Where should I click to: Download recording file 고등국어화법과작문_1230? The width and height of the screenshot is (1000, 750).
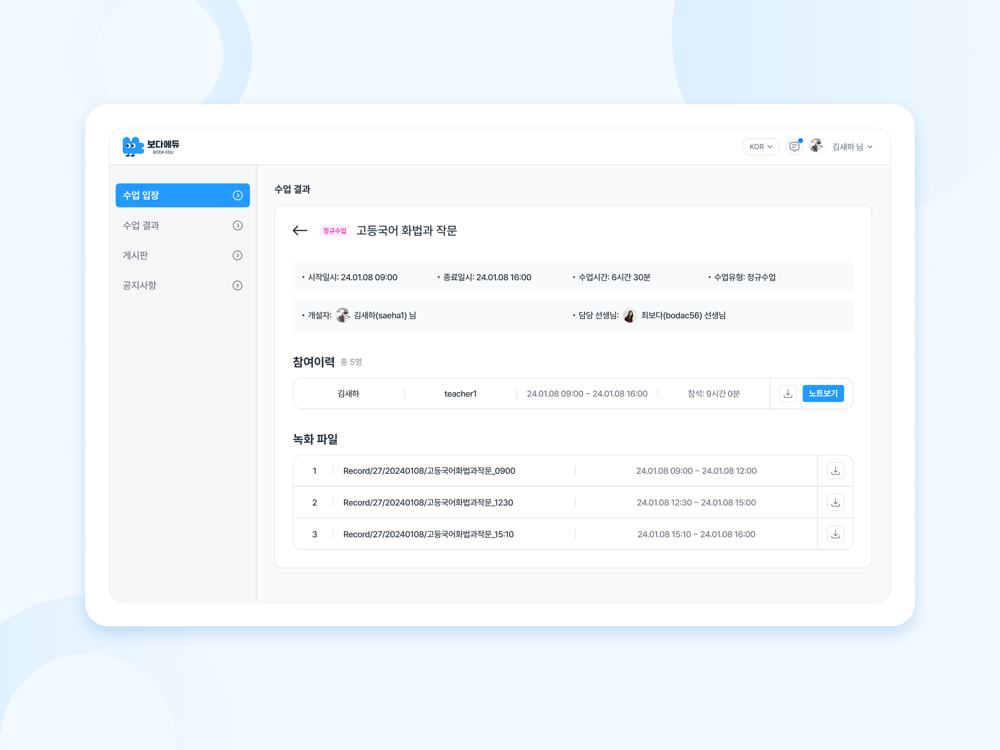click(x=835, y=503)
